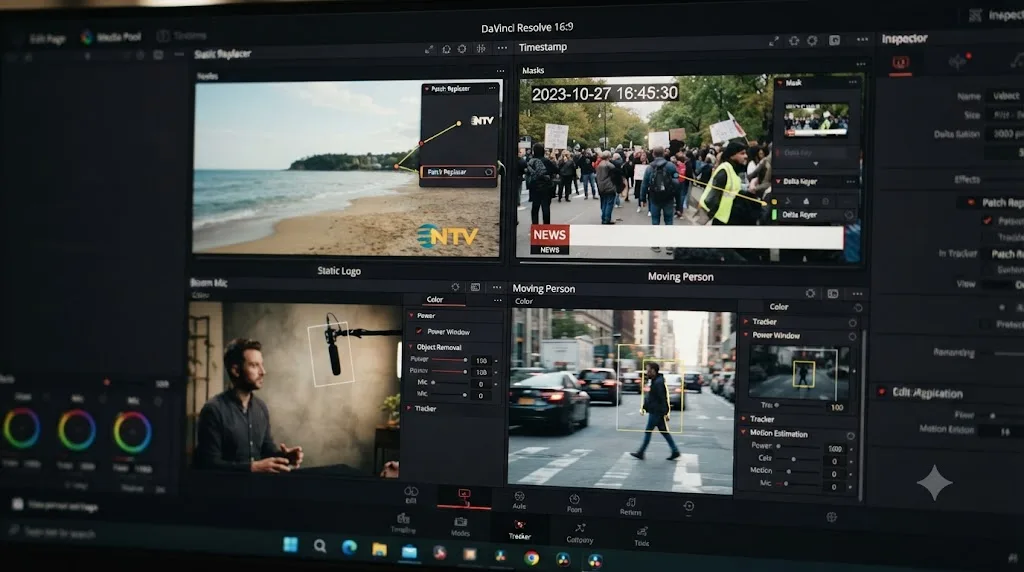Open the three-dots menu in Boom Mic header
This screenshot has height=572, width=1024.
497,287
